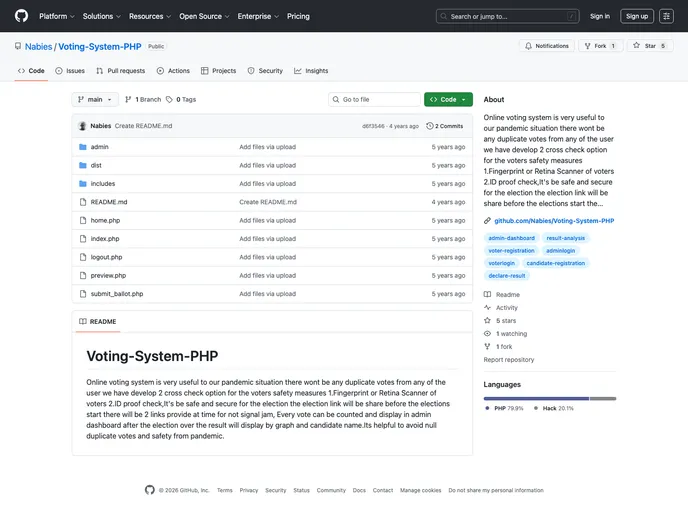Select the voter-registration topic tag
The width and height of the screenshot is (688, 512).
pyautogui.click(x=511, y=251)
